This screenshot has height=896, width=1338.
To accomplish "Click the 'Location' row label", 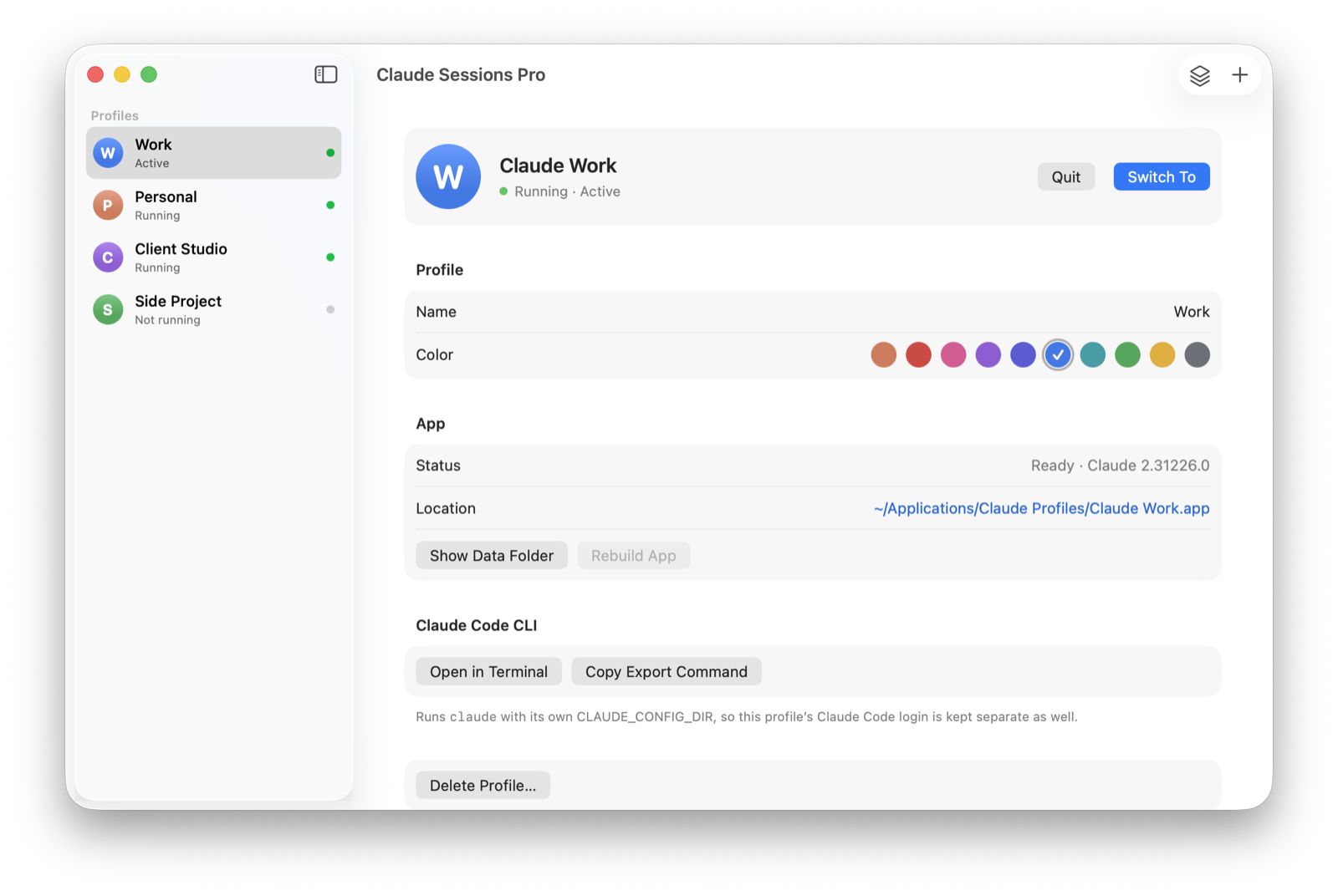I will pyautogui.click(x=446, y=508).
